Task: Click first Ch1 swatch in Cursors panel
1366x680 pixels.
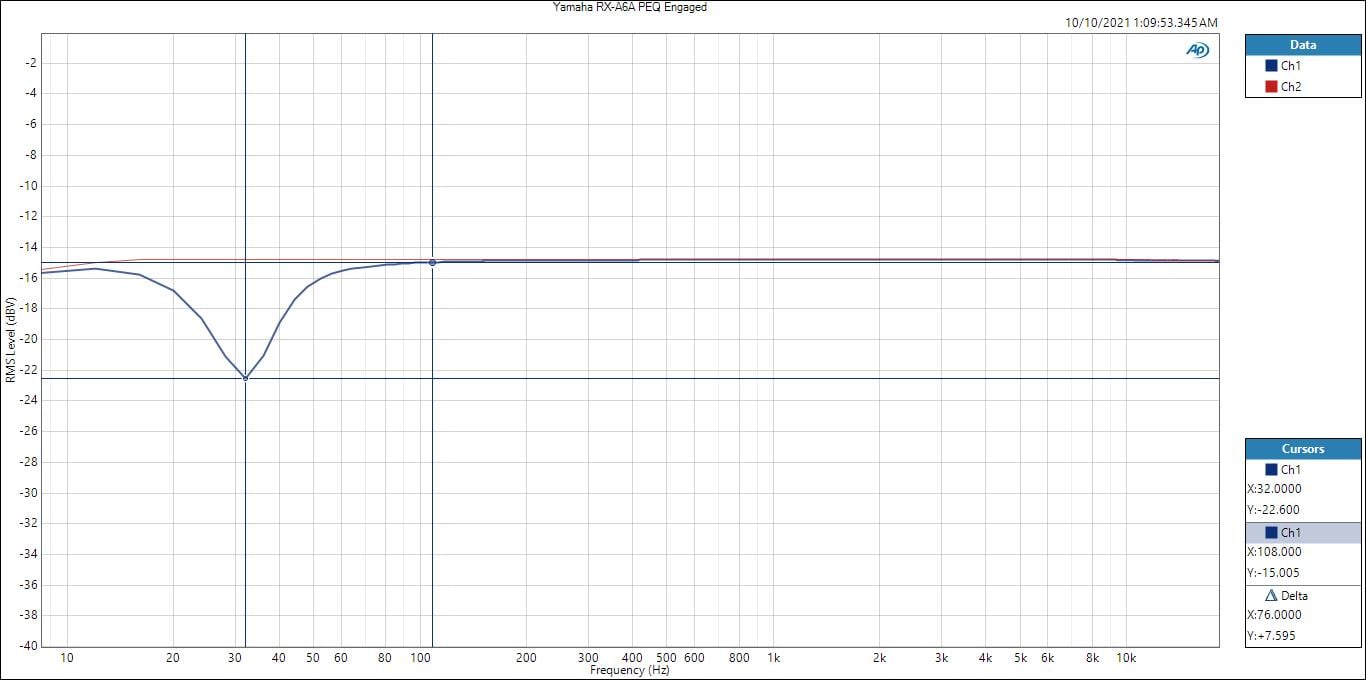Action: tap(1271, 469)
